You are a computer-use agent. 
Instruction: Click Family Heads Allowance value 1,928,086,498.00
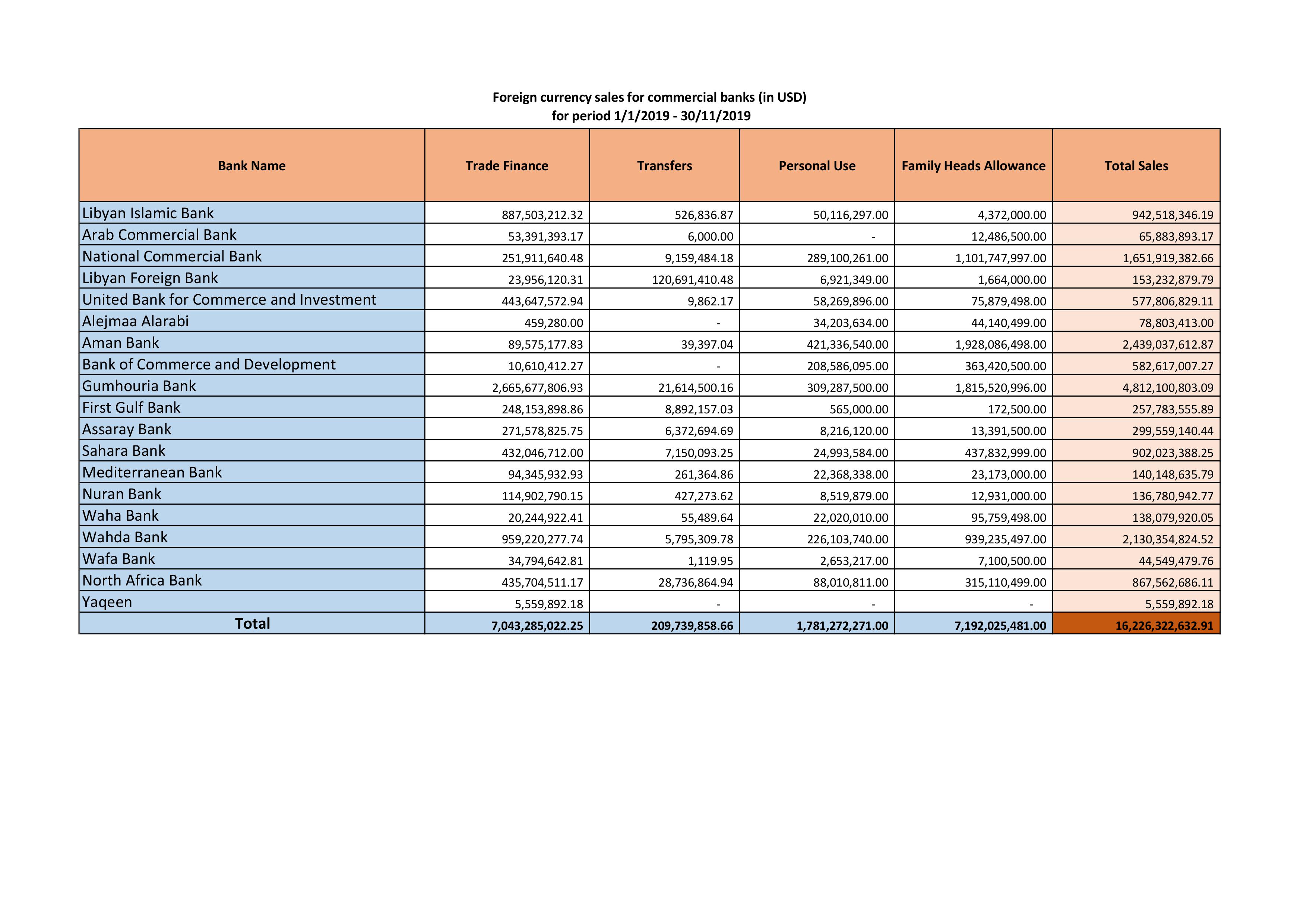coord(1001,345)
